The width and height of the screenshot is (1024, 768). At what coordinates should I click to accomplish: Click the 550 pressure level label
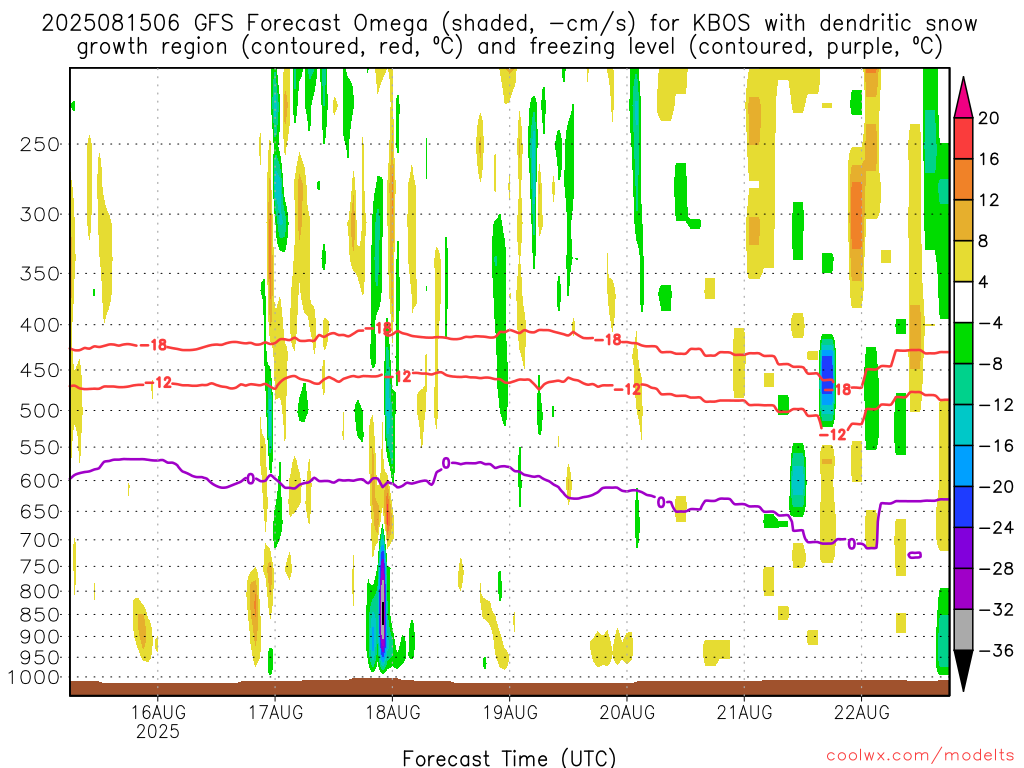pos(40,447)
